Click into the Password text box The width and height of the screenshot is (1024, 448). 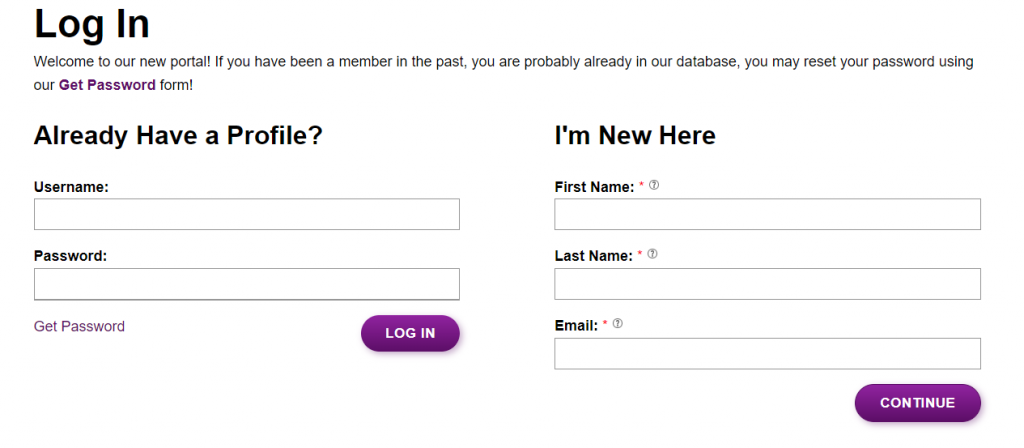point(246,284)
